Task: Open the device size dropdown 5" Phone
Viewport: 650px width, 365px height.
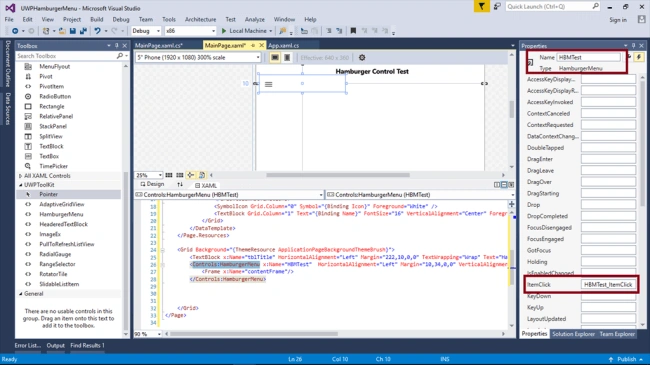Action: [198, 58]
